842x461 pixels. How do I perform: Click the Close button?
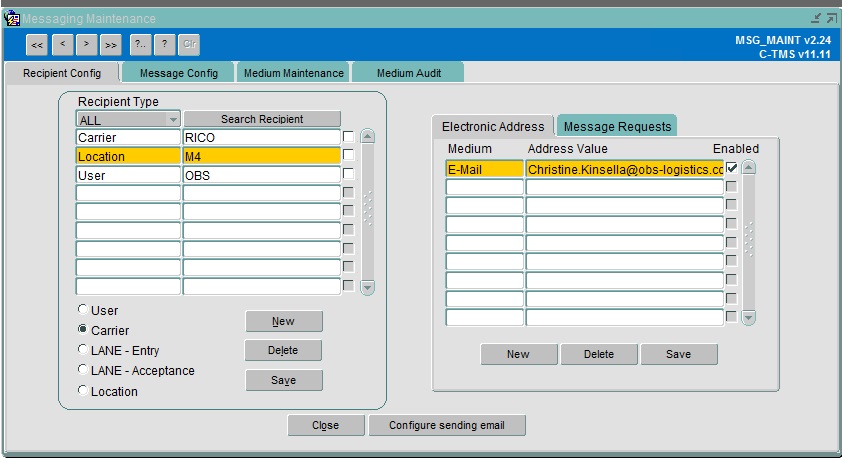[325, 425]
